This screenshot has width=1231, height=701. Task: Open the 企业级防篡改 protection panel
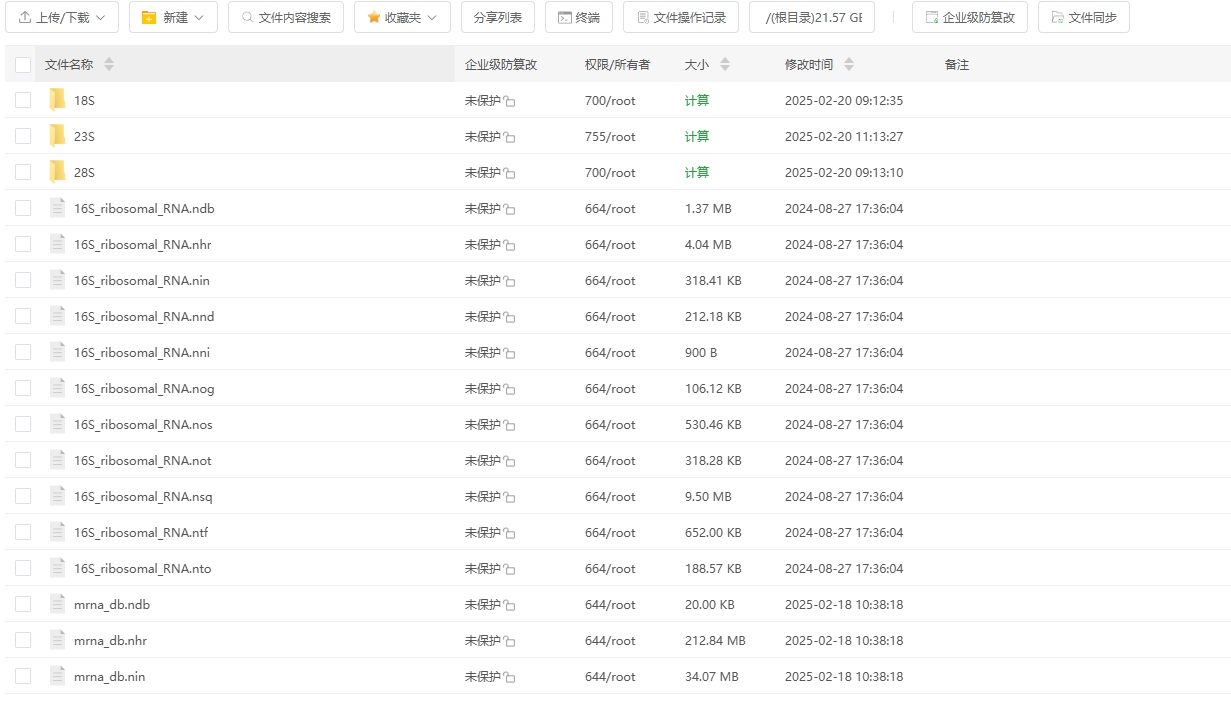(x=969, y=16)
